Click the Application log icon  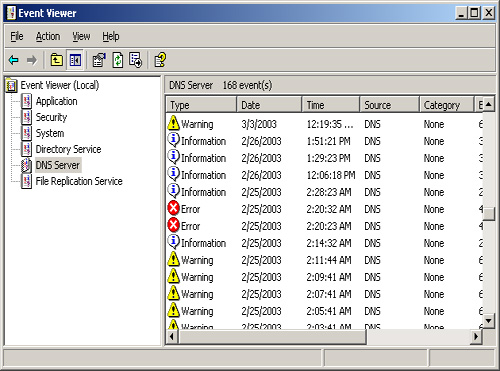pos(27,101)
